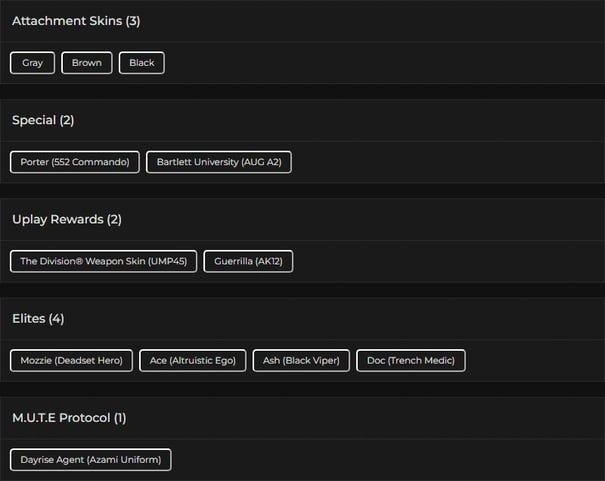Click the Uplay Rewards count (2)

pos(114,219)
